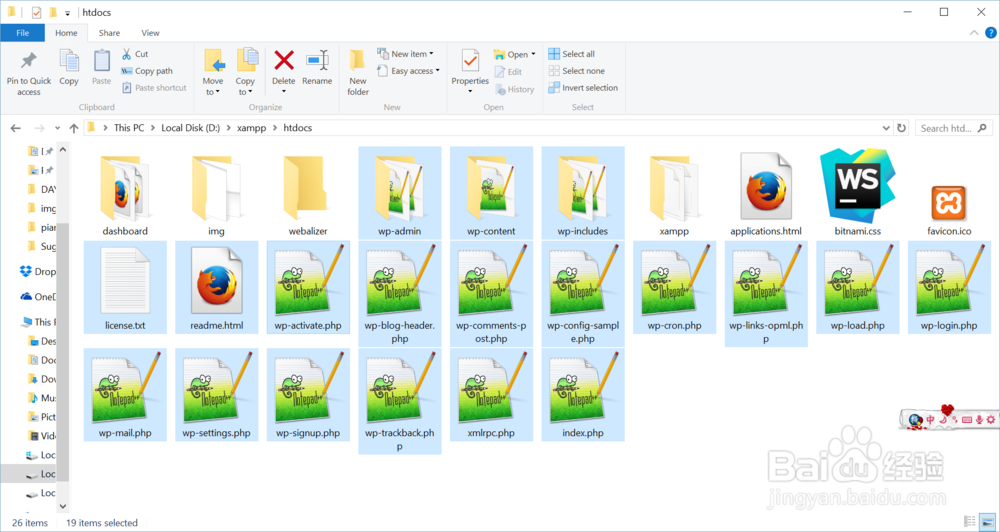Image resolution: width=1000 pixels, height=532 pixels.
Task: Refresh the htdocs folder view
Action: pyautogui.click(x=901, y=128)
